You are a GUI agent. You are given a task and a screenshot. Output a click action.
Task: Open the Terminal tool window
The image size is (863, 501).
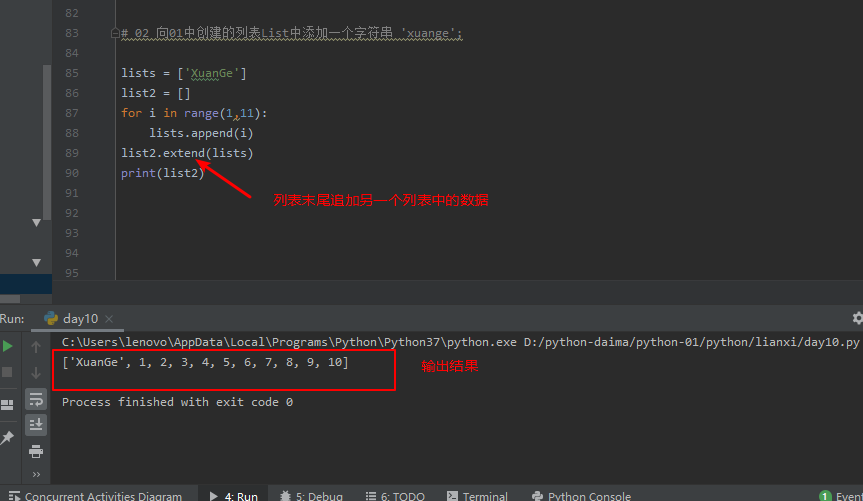coord(477,495)
